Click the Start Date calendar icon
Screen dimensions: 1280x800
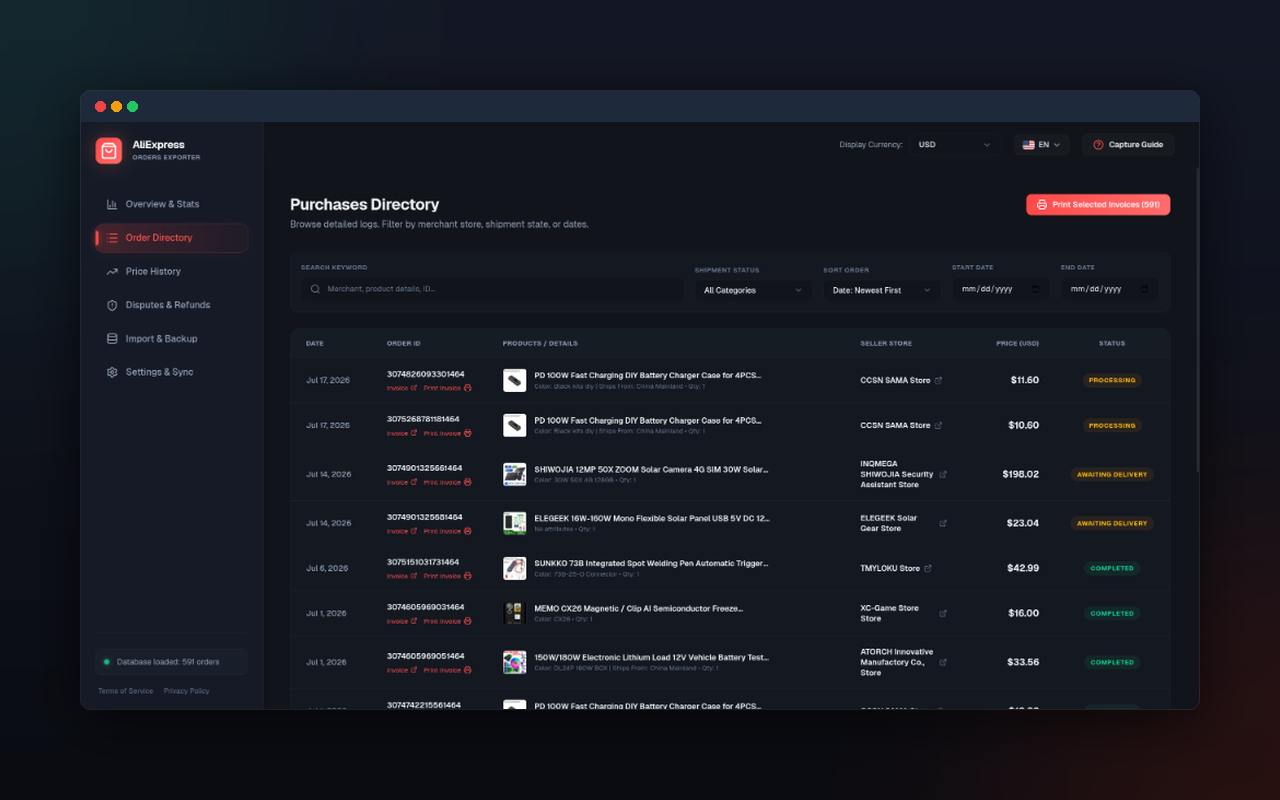pos(1035,289)
